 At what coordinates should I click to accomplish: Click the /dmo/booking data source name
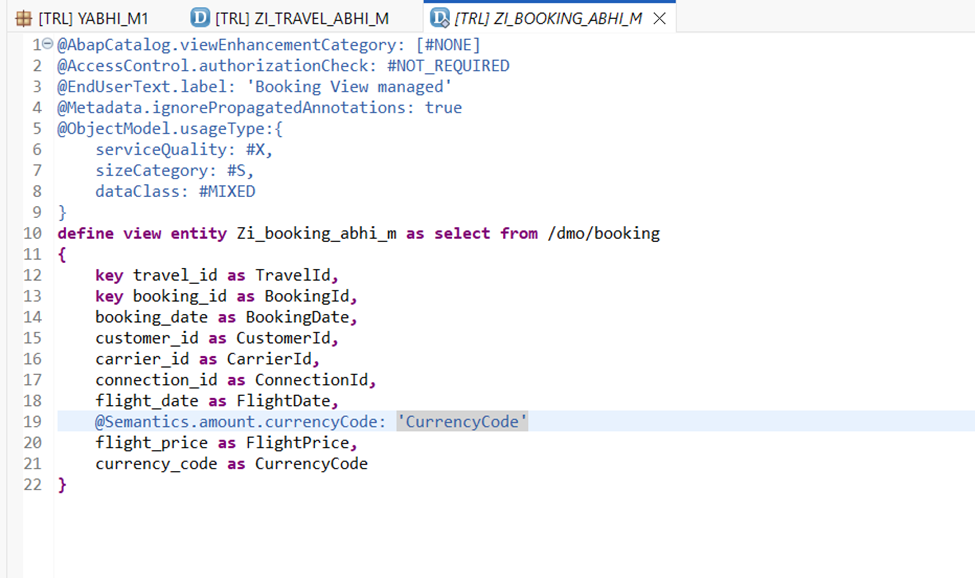pyautogui.click(x=604, y=233)
